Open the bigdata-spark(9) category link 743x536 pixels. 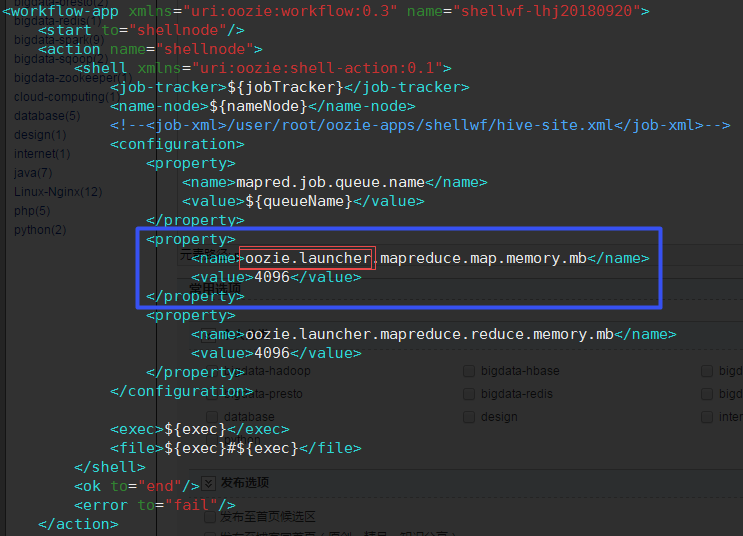59,40
